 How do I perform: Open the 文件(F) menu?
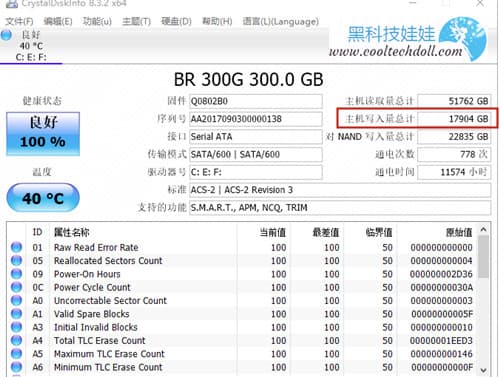[x=19, y=22]
